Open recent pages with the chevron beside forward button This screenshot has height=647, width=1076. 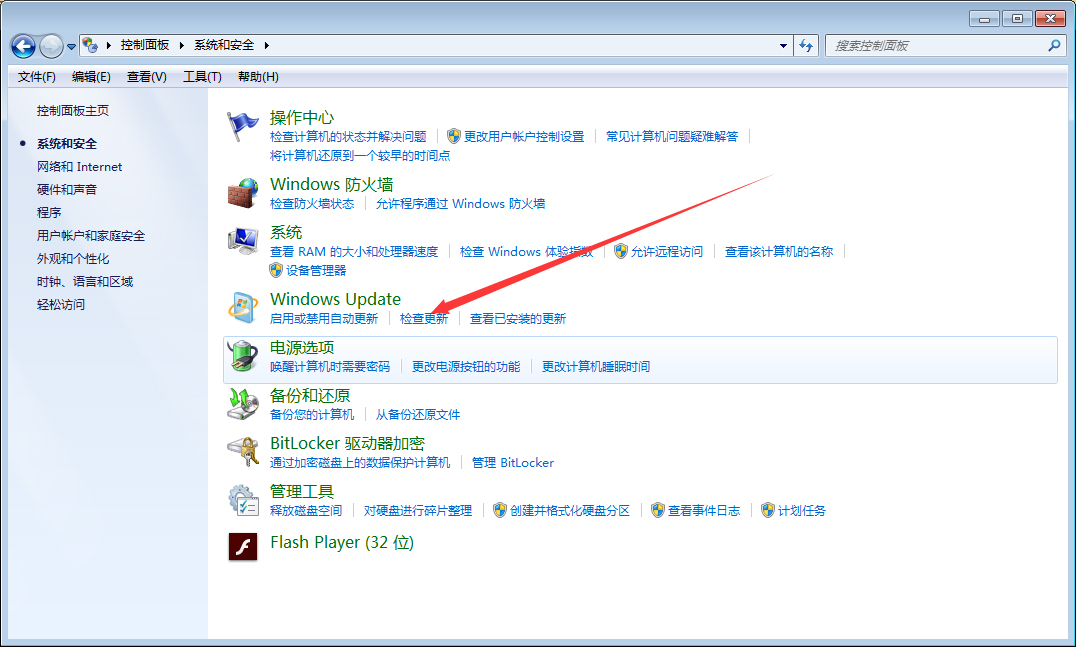[x=71, y=45]
